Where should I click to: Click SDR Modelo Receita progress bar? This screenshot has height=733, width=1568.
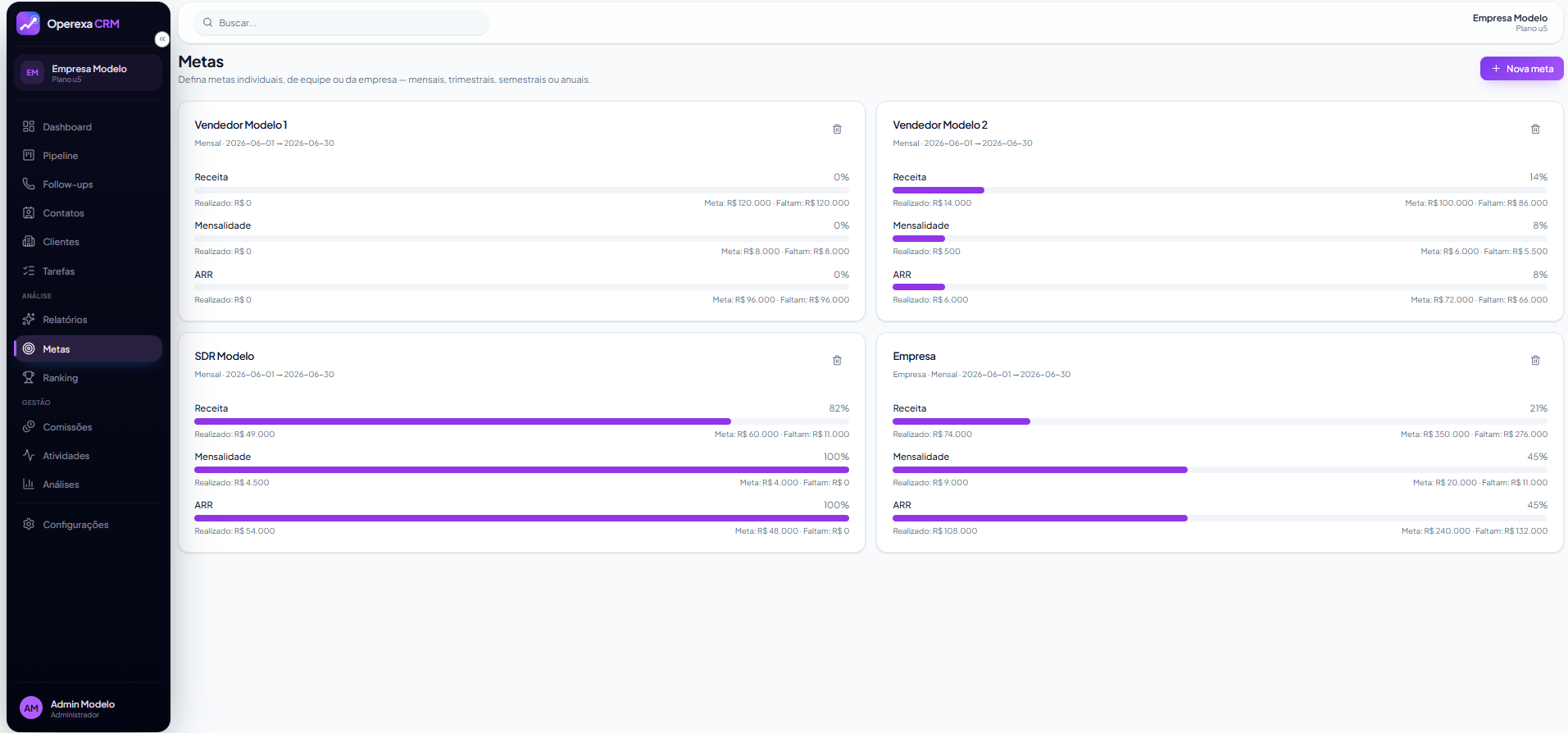521,421
